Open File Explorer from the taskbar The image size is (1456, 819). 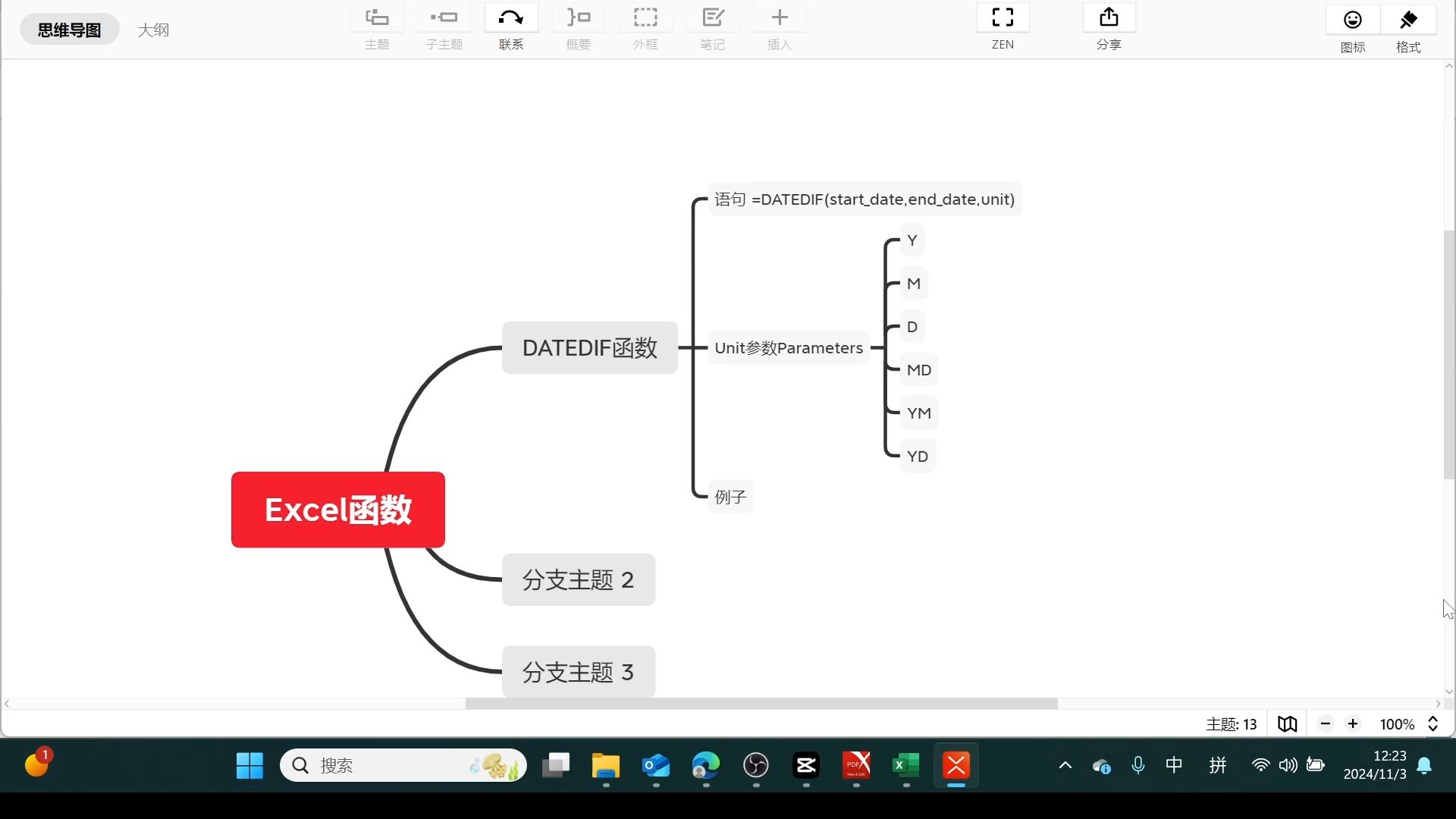606,766
